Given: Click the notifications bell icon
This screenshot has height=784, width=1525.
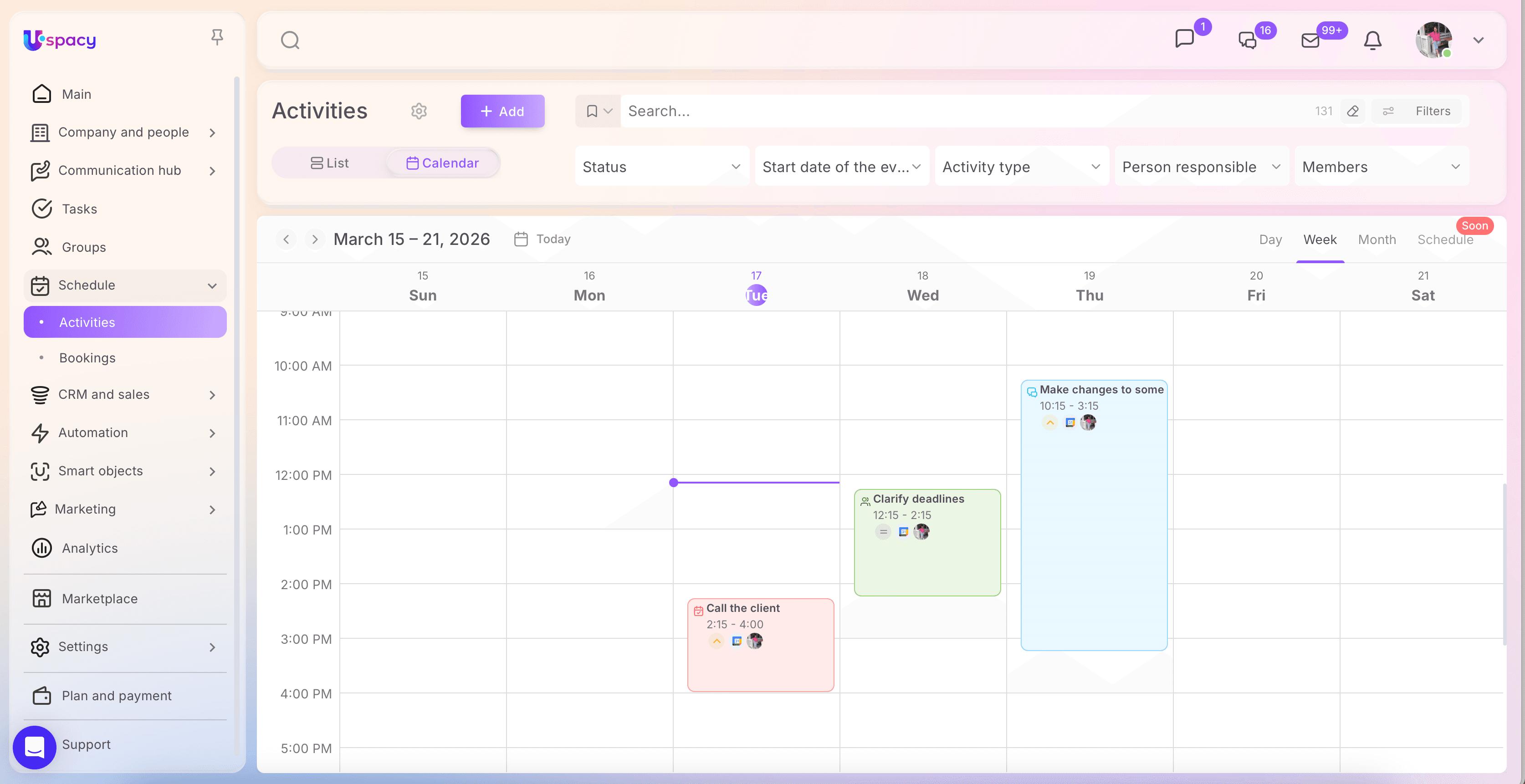Looking at the screenshot, I should point(1372,40).
